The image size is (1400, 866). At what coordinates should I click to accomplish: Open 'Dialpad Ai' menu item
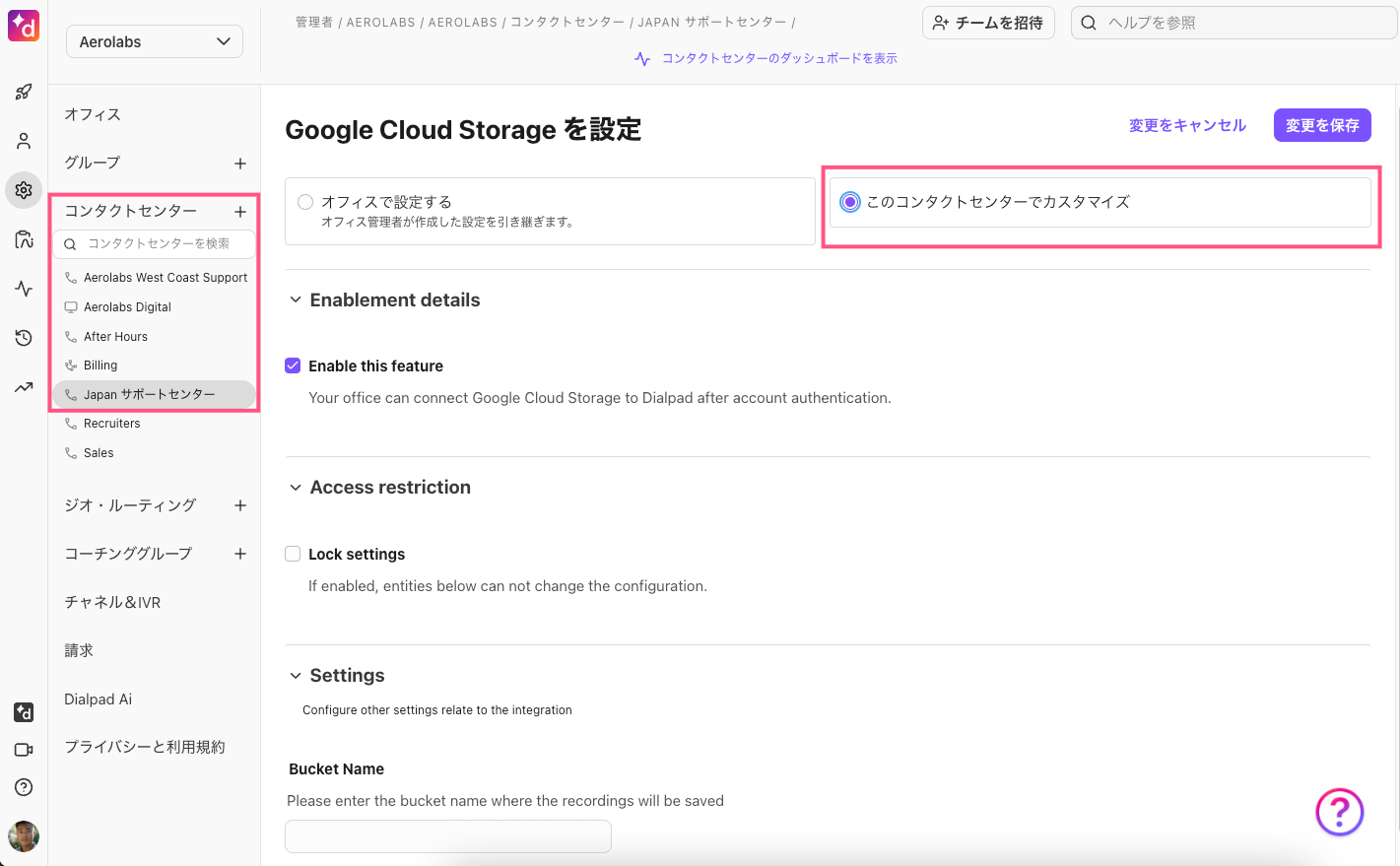(x=98, y=699)
